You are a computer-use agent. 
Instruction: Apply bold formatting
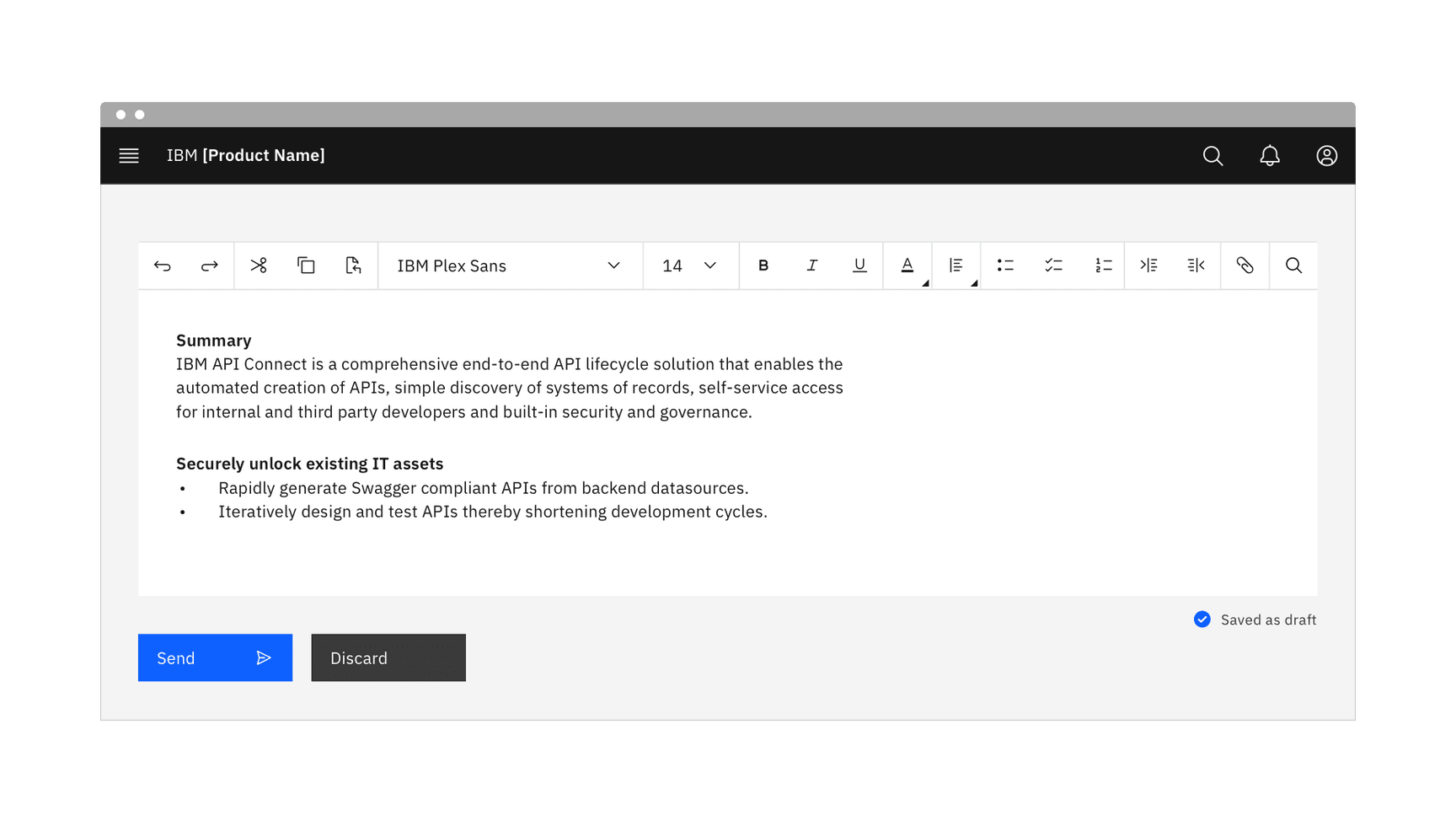763,266
